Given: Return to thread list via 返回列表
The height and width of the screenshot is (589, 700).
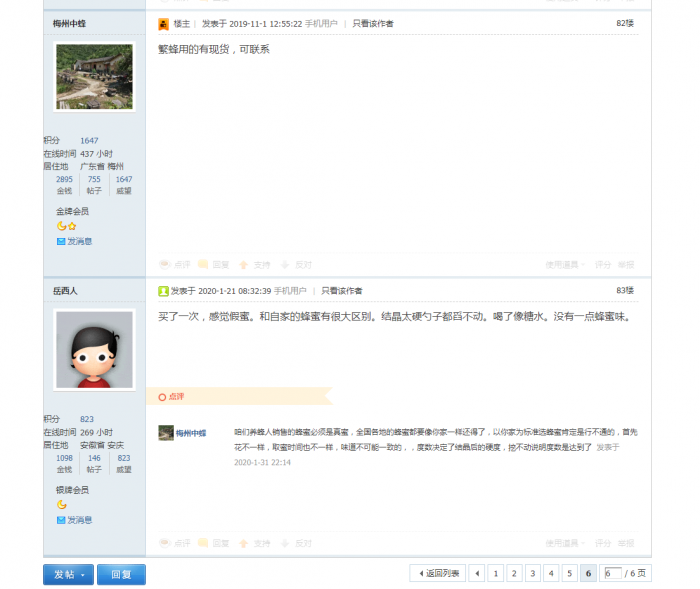Looking at the screenshot, I should click(438, 573).
